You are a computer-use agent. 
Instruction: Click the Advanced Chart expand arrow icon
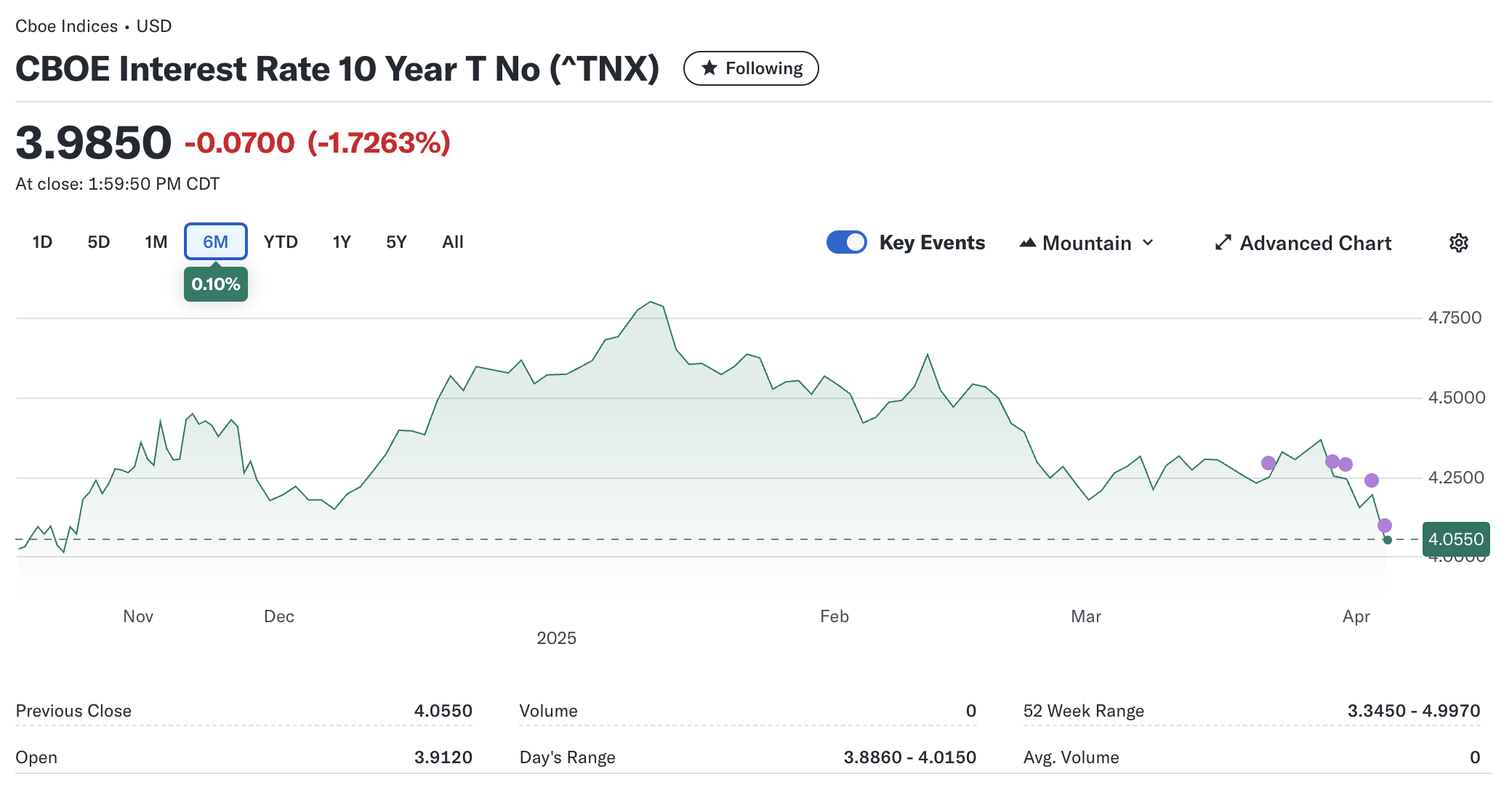(1223, 243)
